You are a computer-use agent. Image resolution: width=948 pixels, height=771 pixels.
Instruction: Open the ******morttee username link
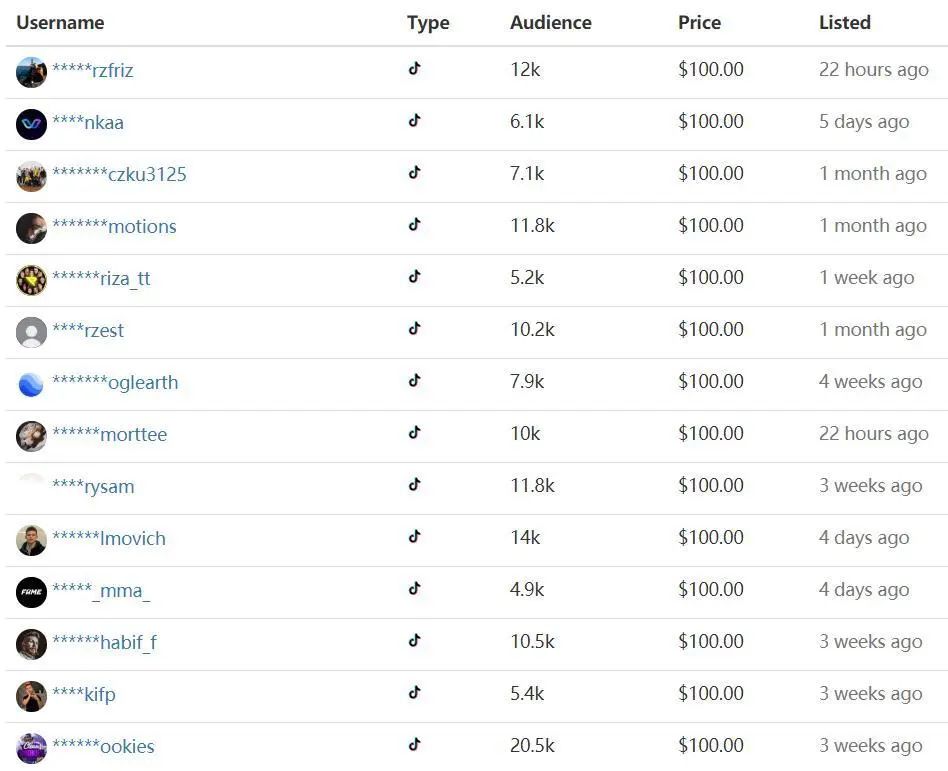pos(109,434)
